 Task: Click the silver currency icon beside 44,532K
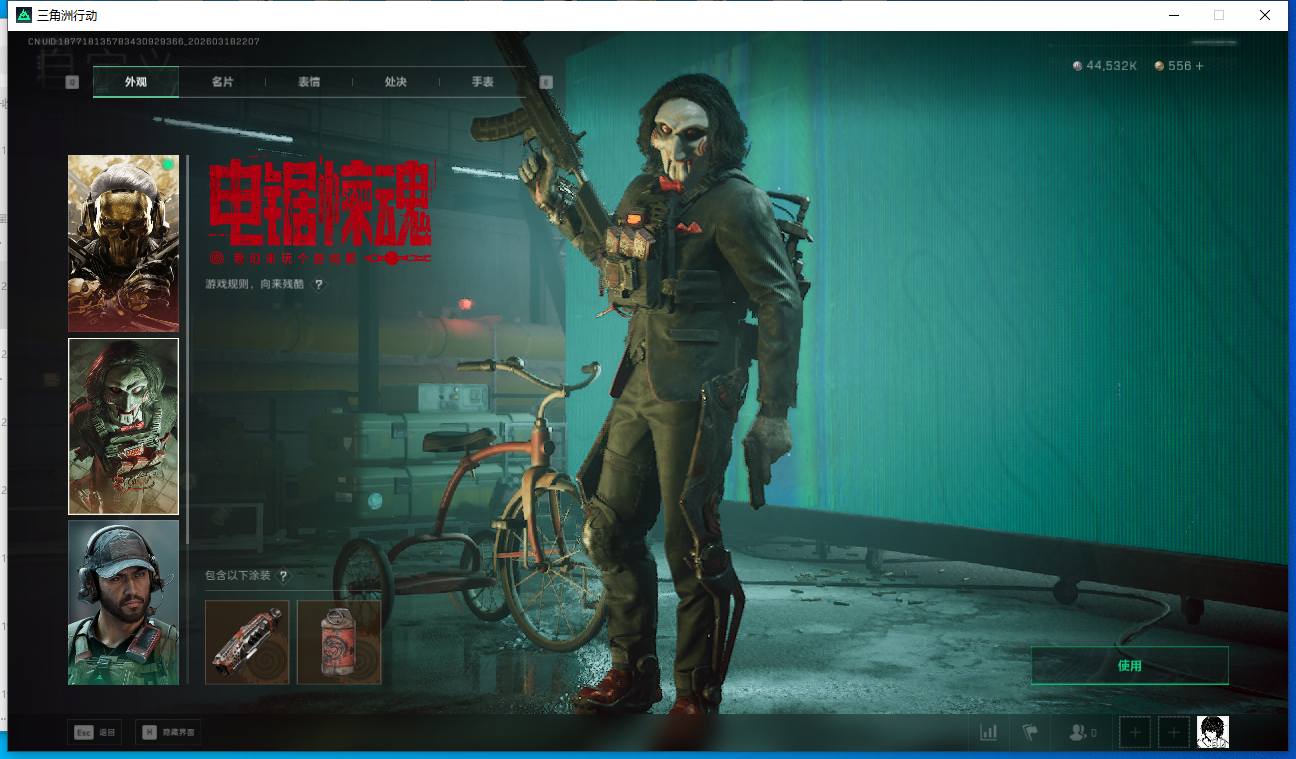click(x=1077, y=66)
